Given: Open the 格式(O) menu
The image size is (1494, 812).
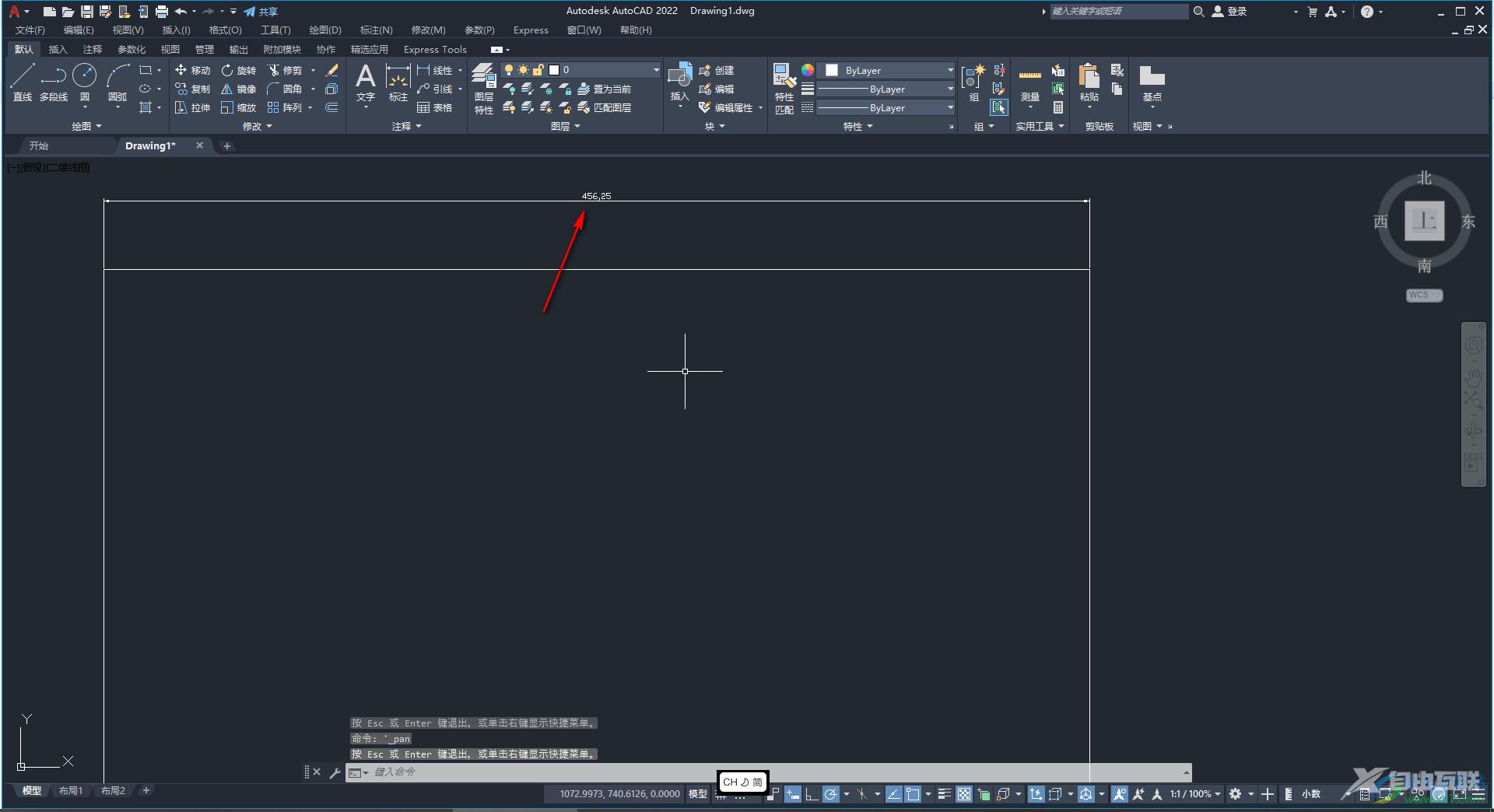Looking at the screenshot, I should (226, 30).
